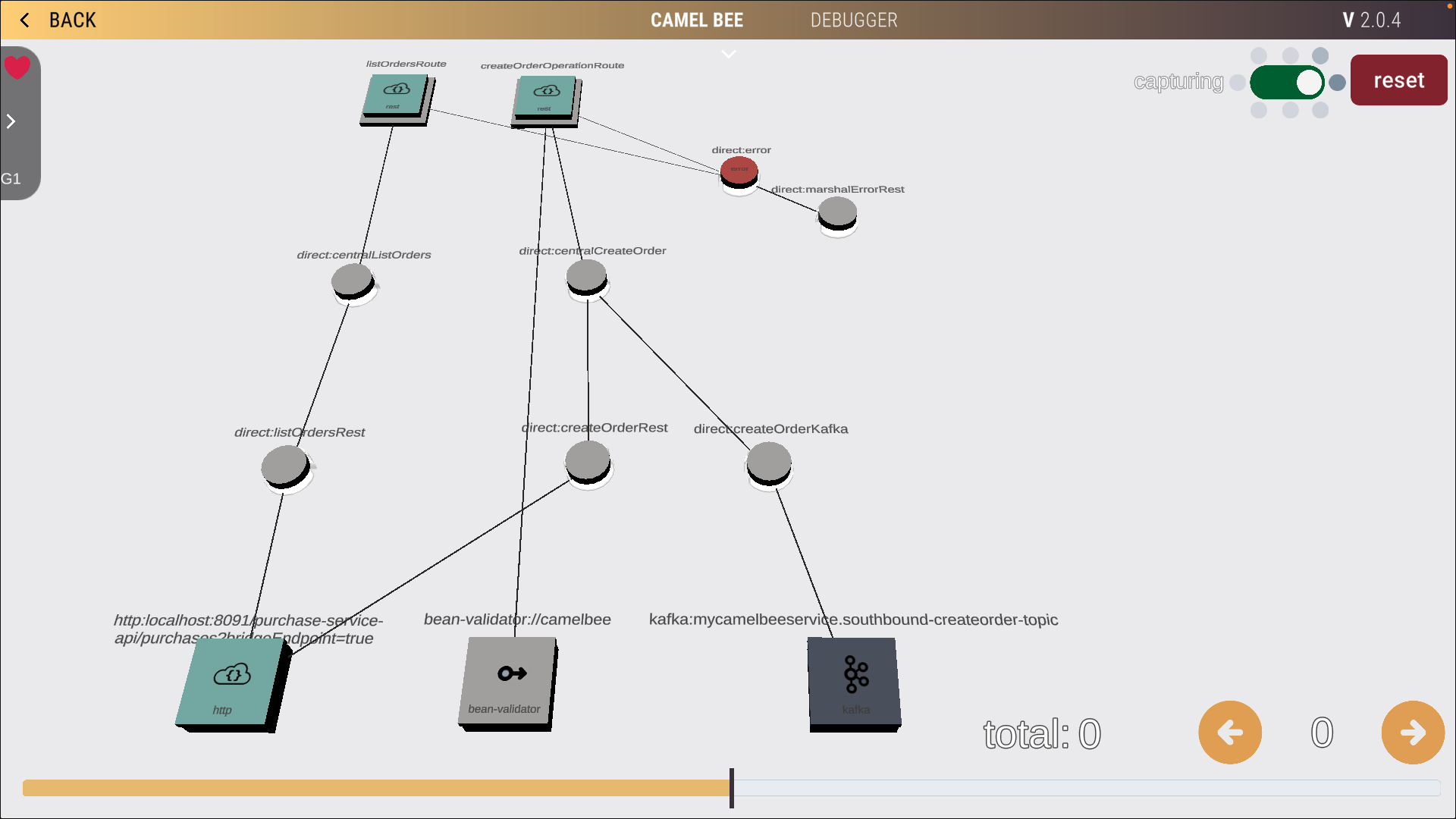
Task: Select the red direct:error node
Action: click(x=739, y=170)
